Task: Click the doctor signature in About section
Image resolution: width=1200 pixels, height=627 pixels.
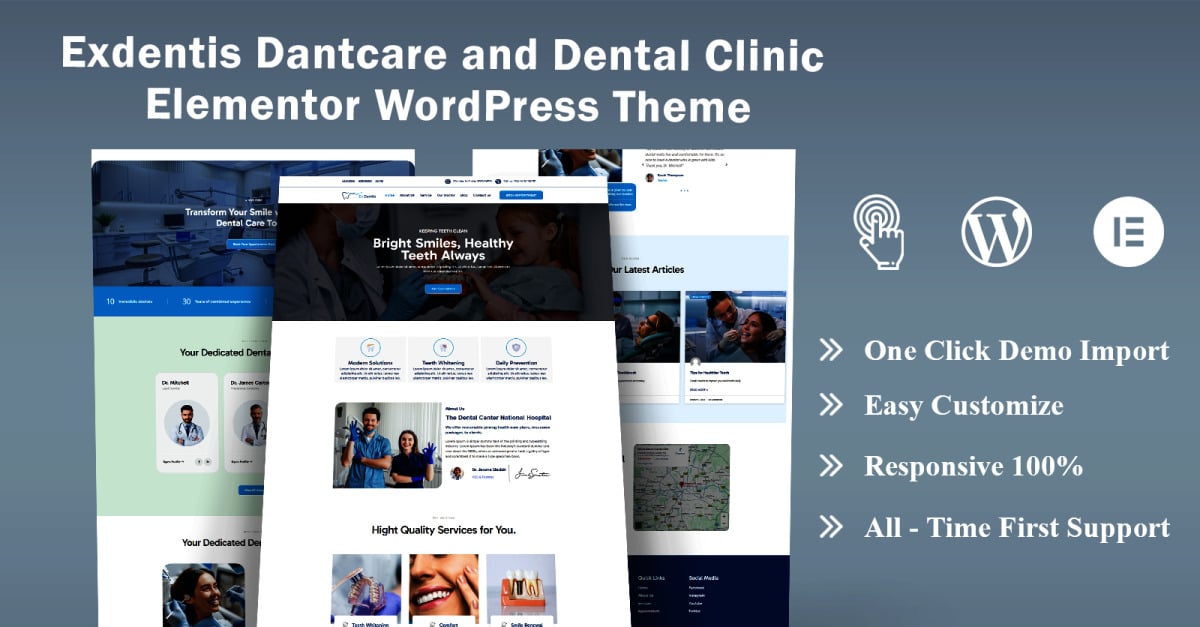Action: [x=532, y=472]
